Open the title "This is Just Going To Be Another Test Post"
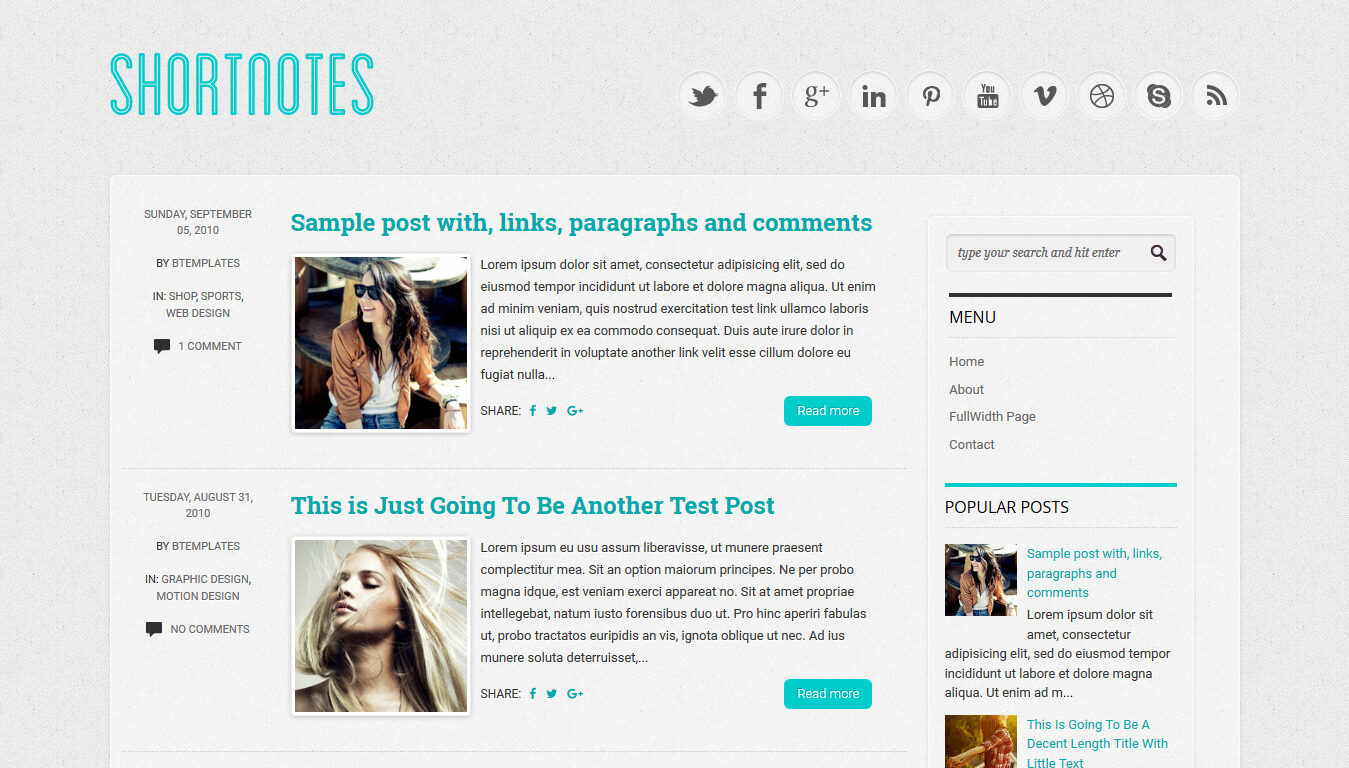1349x768 pixels. (533, 506)
